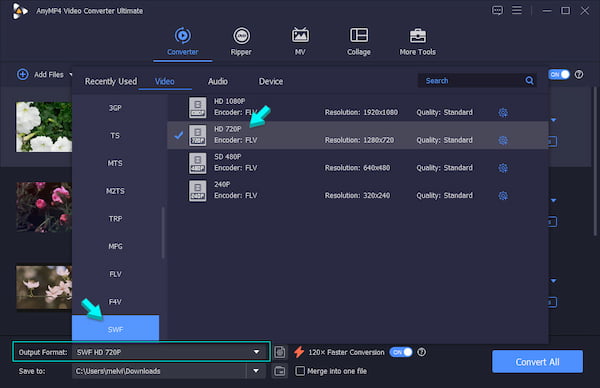Choose F4V from format list
This screenshot has height=388, width=600.
115,302
